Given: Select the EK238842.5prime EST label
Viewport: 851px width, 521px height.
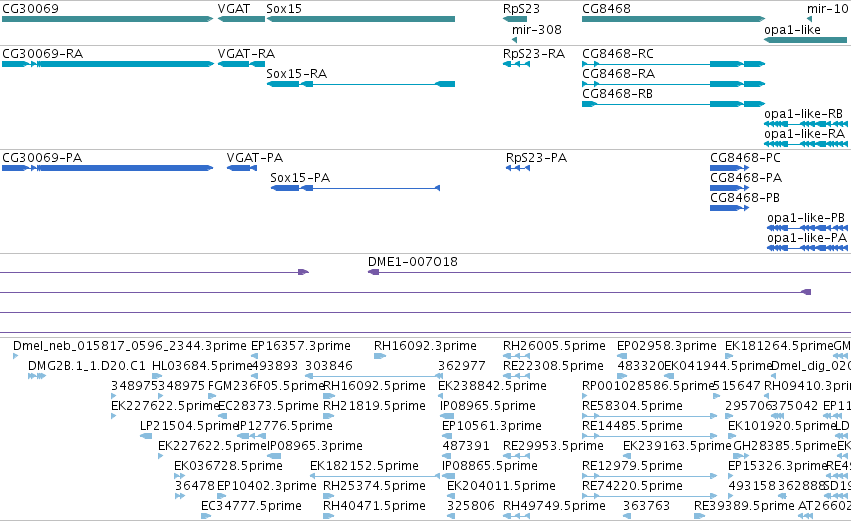Looking at the screenshot, I should click(492, 386).
